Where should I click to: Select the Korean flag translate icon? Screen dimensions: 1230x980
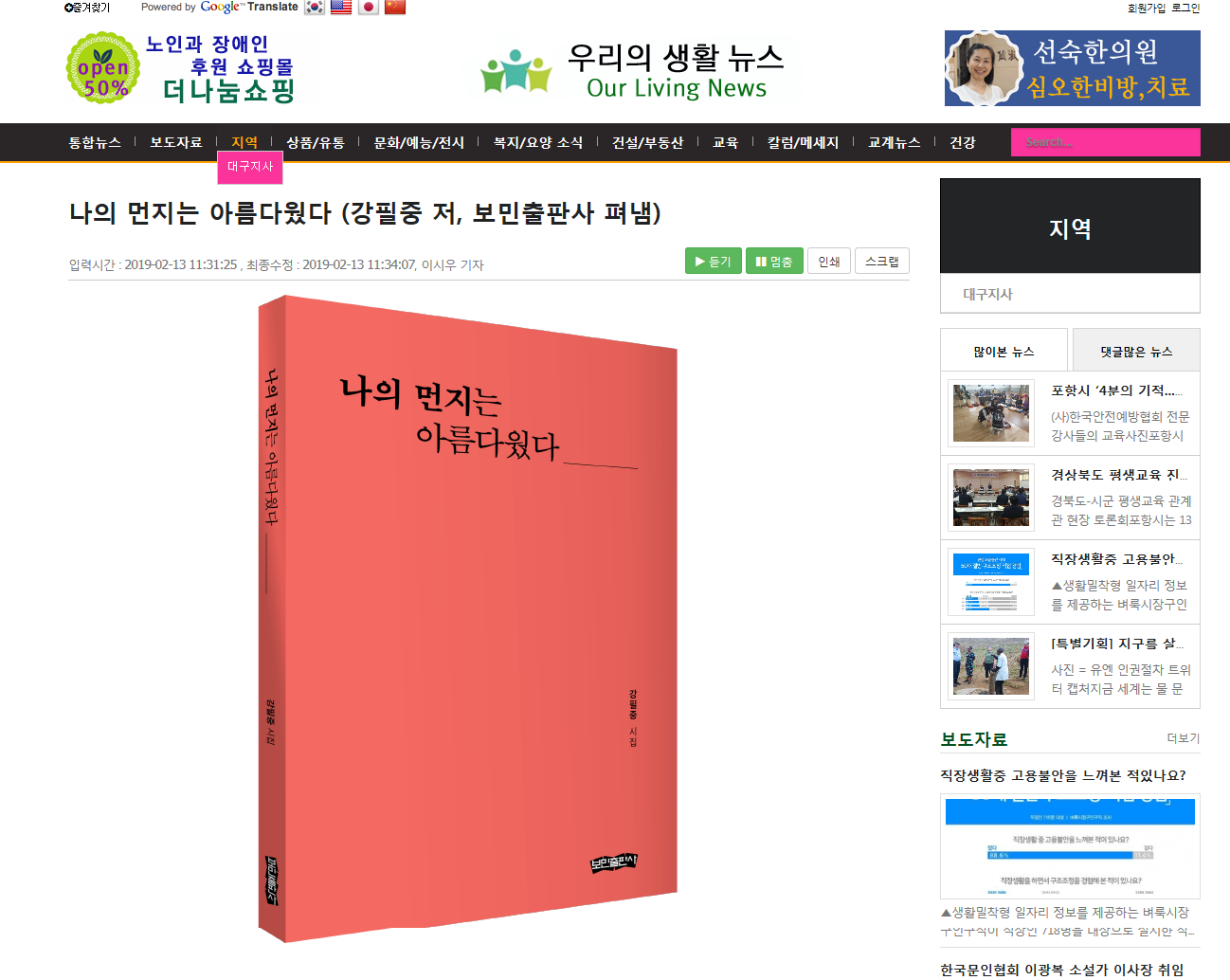314,8
